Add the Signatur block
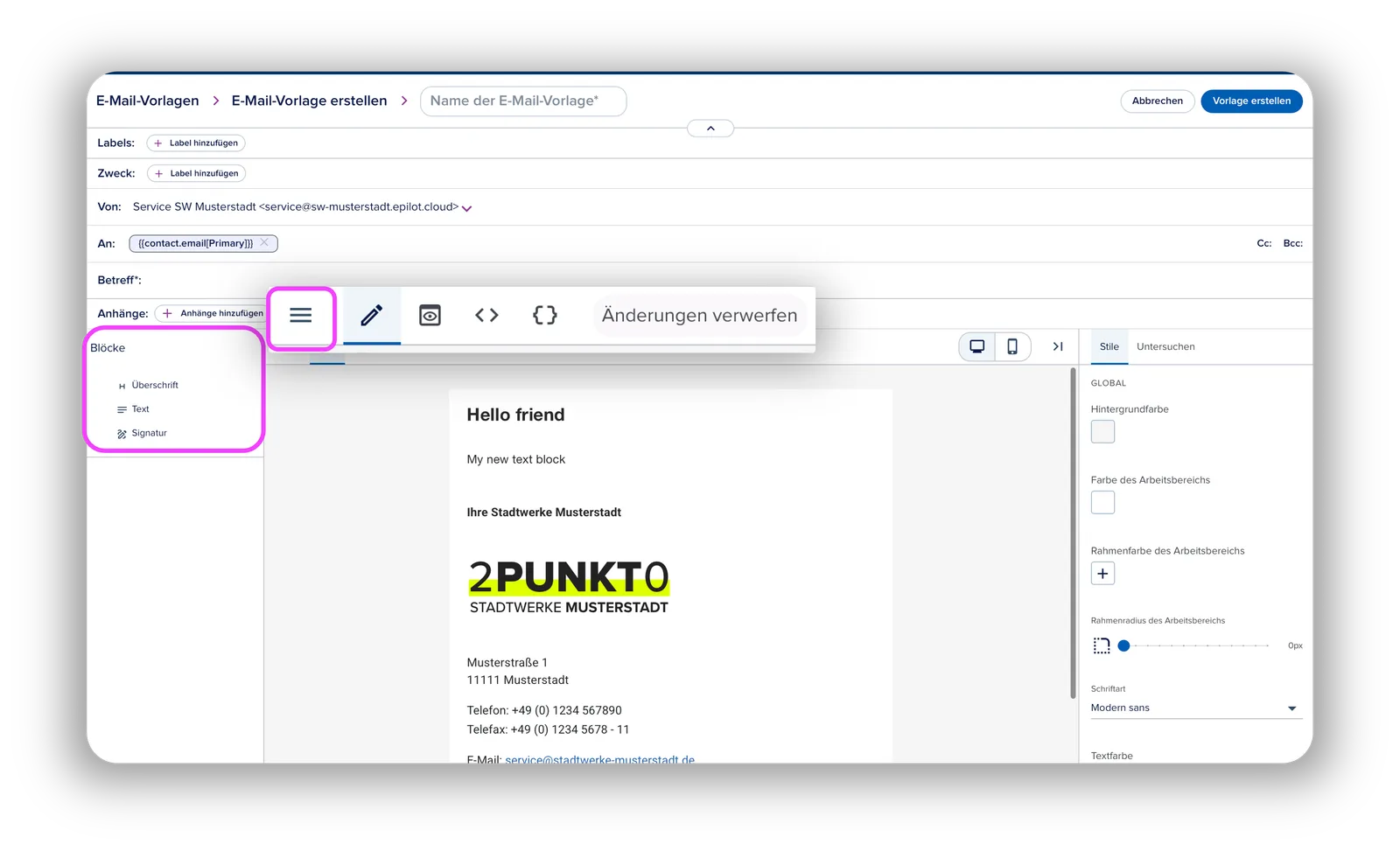The height and width of the screenshot is (851, 1400). (143, 433)
